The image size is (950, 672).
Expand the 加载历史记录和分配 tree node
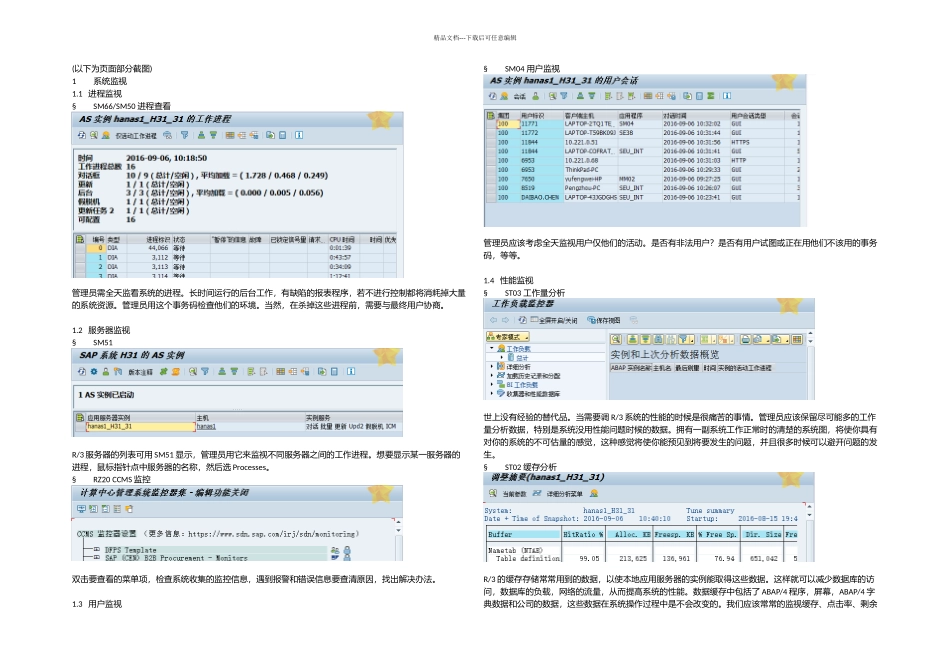[491, 376]
